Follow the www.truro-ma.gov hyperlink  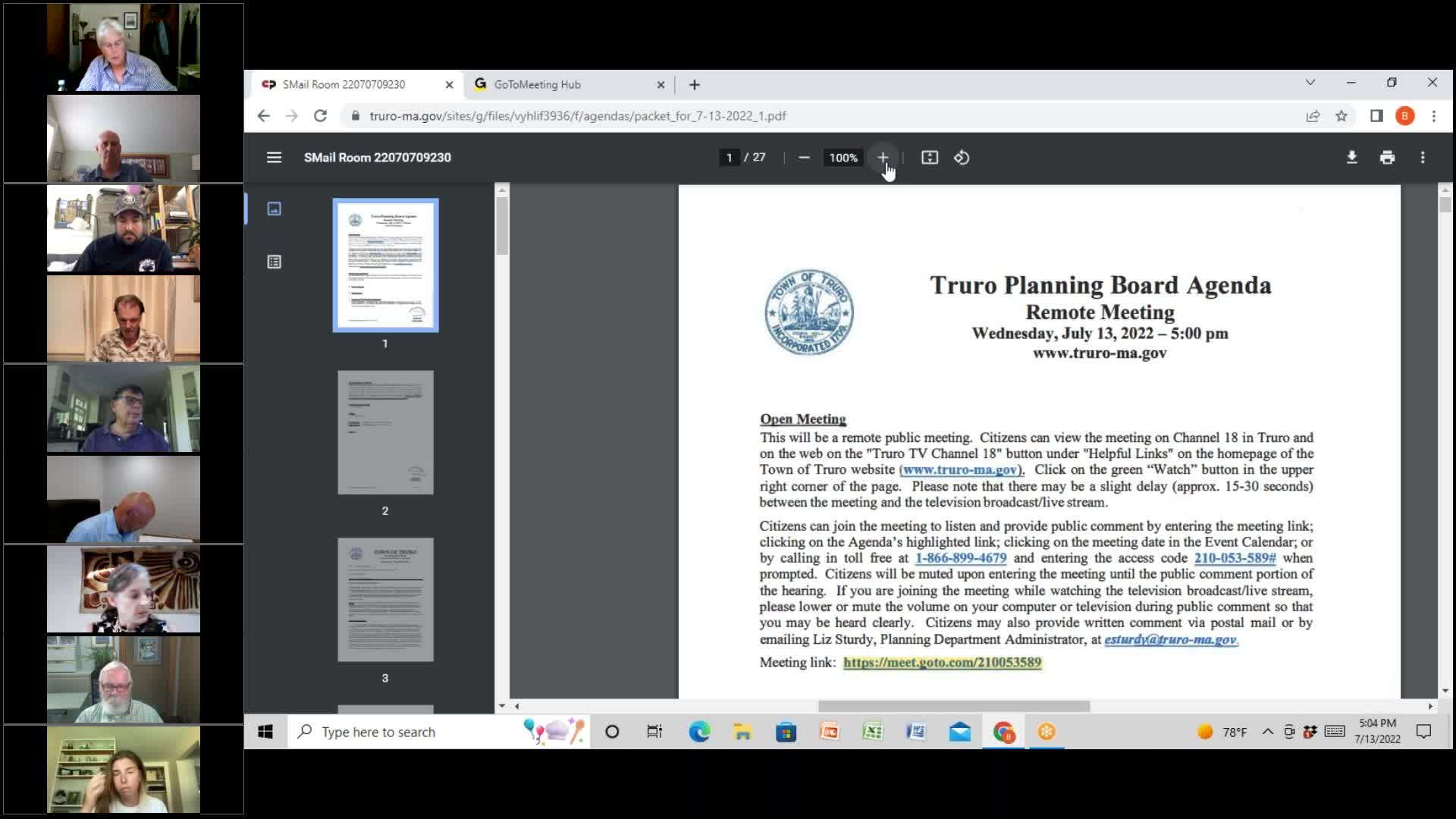961,470
